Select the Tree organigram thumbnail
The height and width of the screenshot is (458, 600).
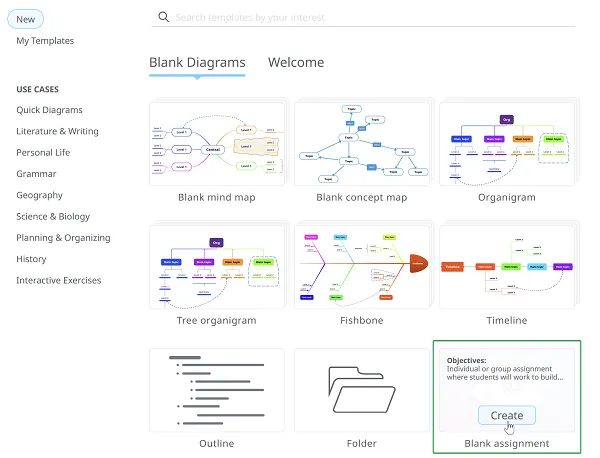point(216,265)
